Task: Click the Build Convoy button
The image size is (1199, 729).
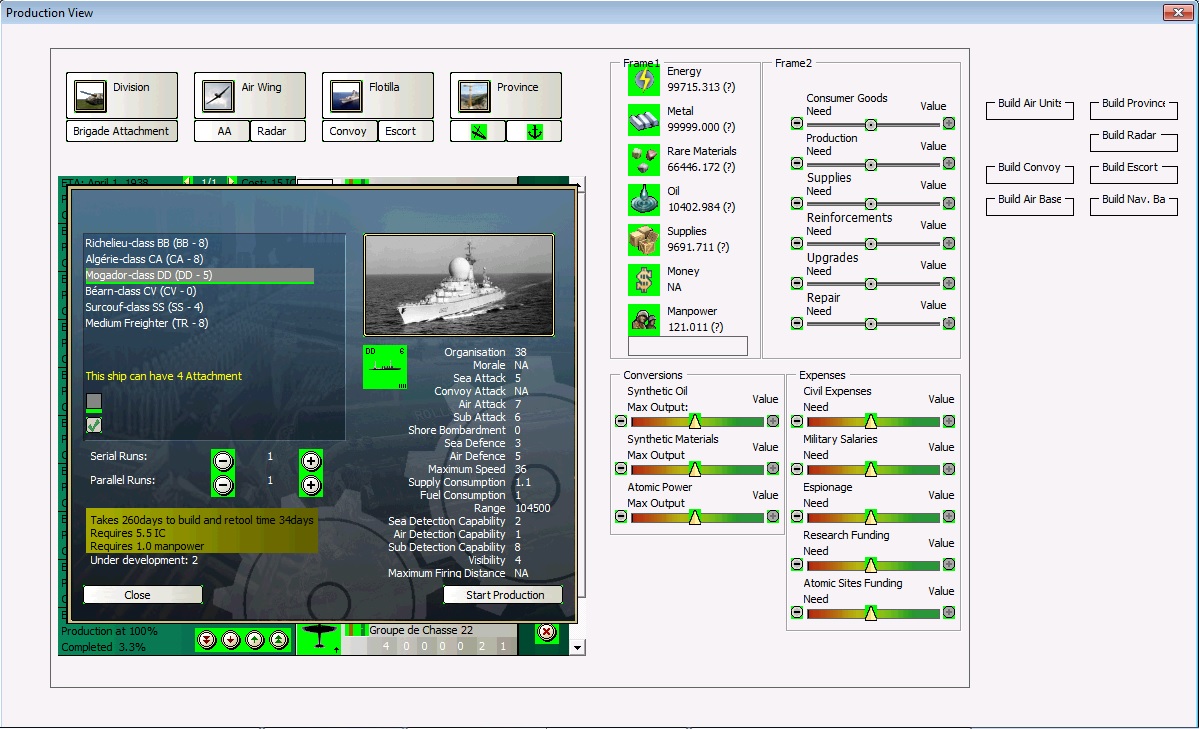Action: 1029,174
